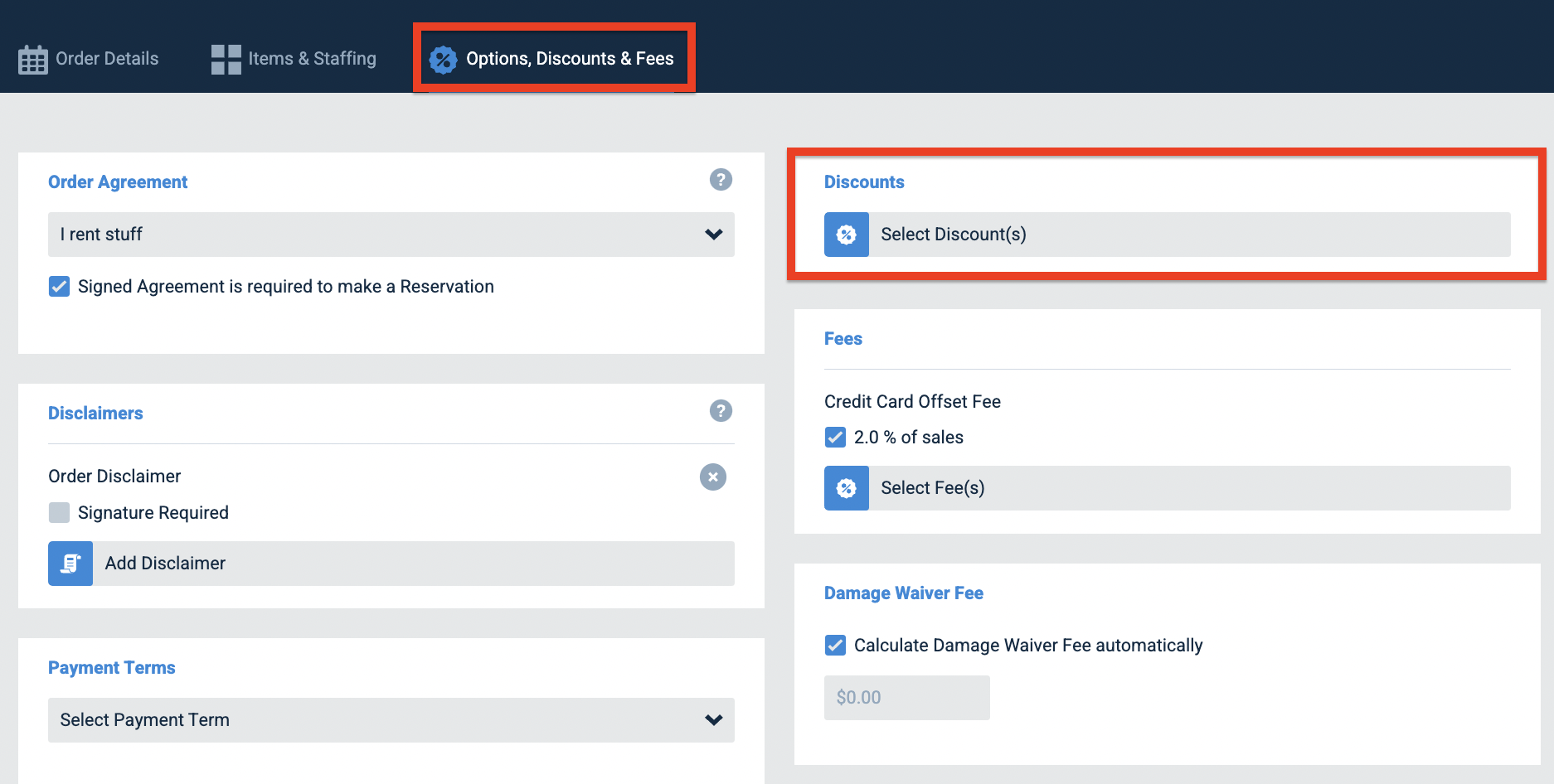Click the Order Disclaimer label

(x=114, y=477)
